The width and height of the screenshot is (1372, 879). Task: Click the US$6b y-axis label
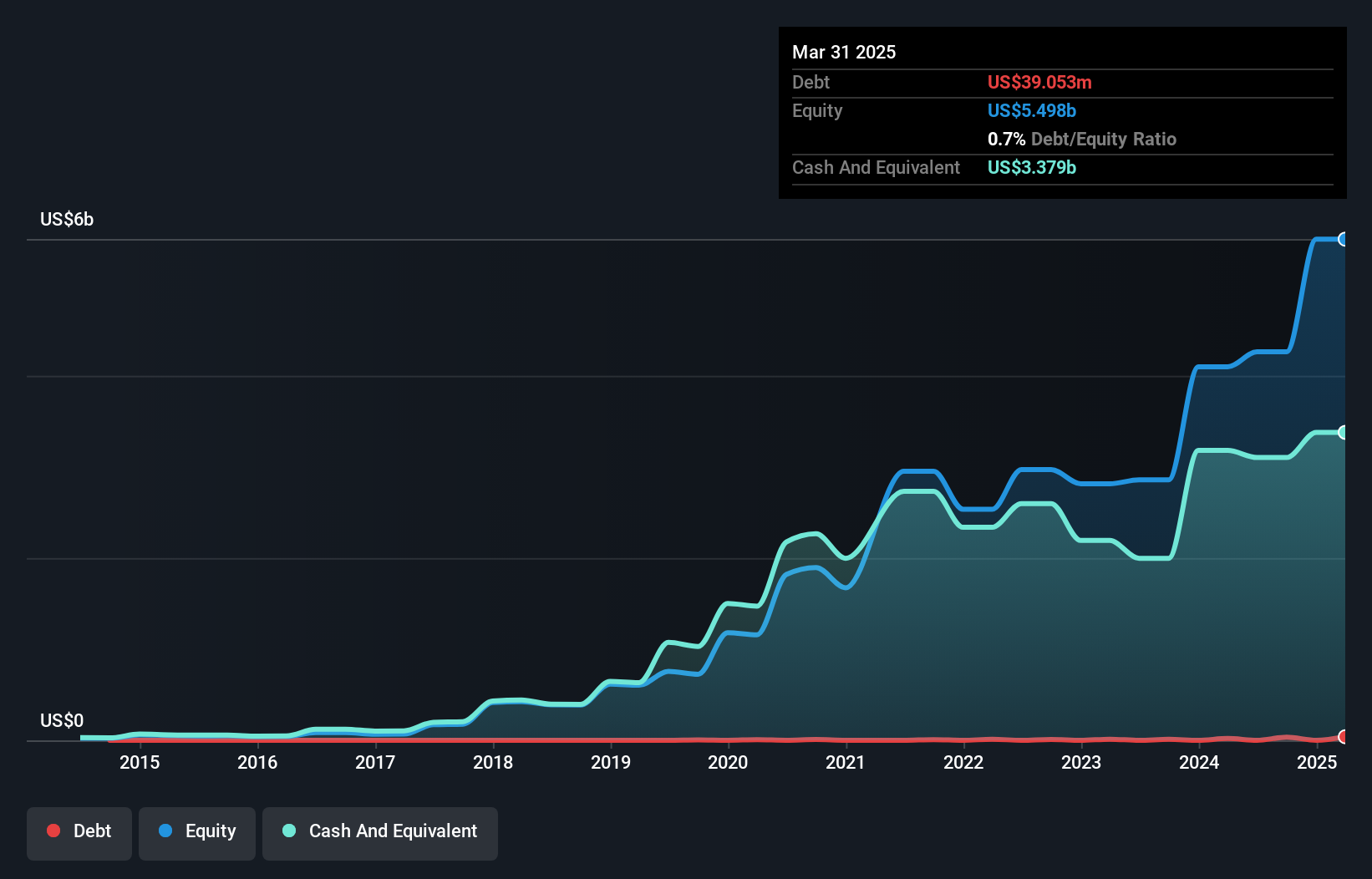tap(67, 219)
